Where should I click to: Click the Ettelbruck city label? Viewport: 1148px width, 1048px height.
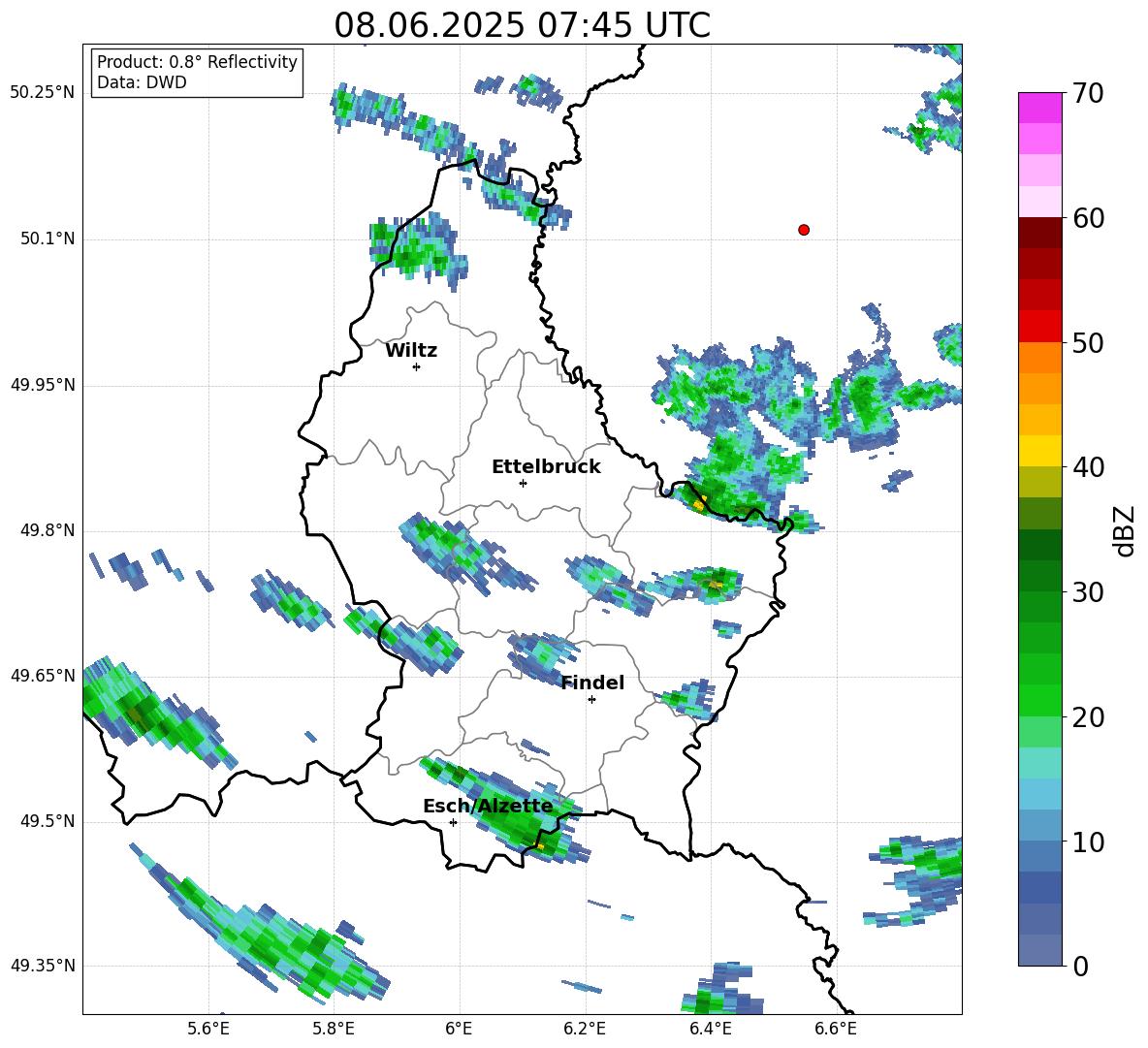[546, 467]
